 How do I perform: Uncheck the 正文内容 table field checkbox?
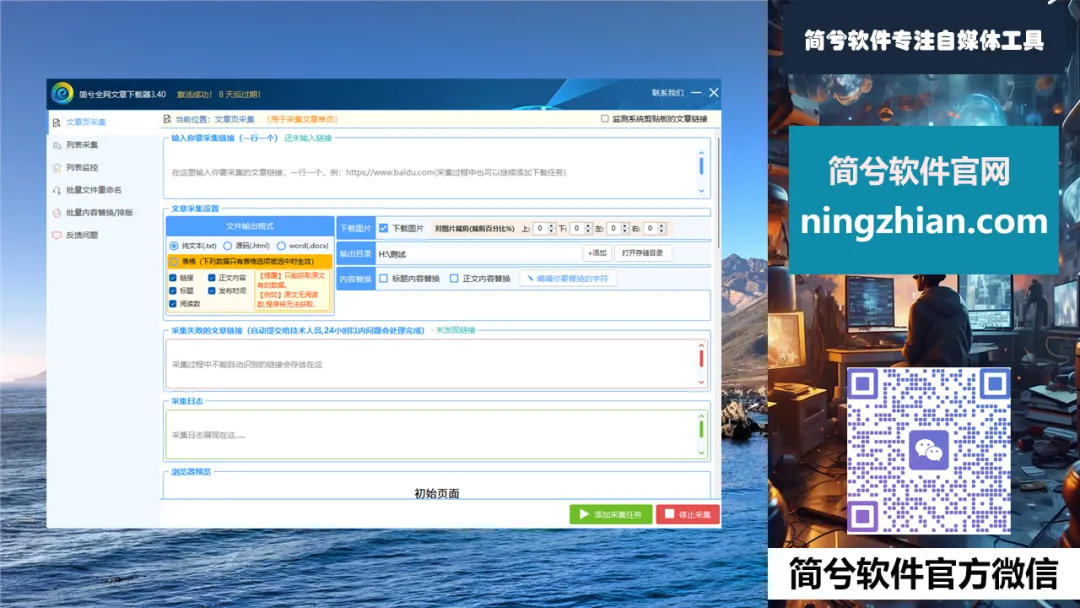211,278
